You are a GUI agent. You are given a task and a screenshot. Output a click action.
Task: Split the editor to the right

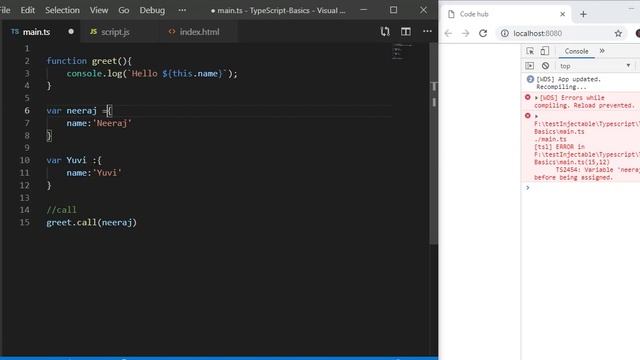click(406, 31)
